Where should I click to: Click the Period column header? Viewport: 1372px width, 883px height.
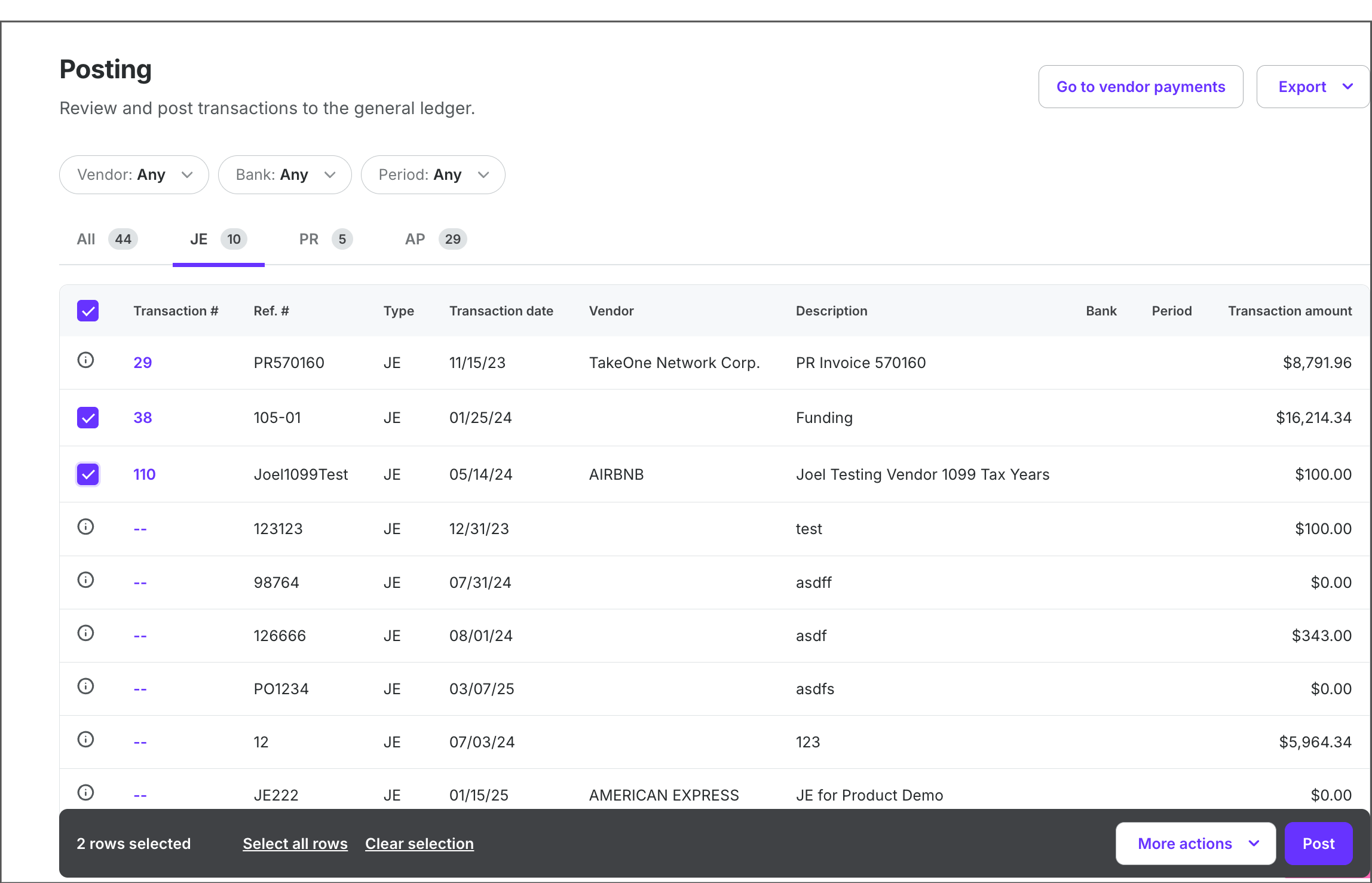pyautogui.click(x=1172, y=311)
